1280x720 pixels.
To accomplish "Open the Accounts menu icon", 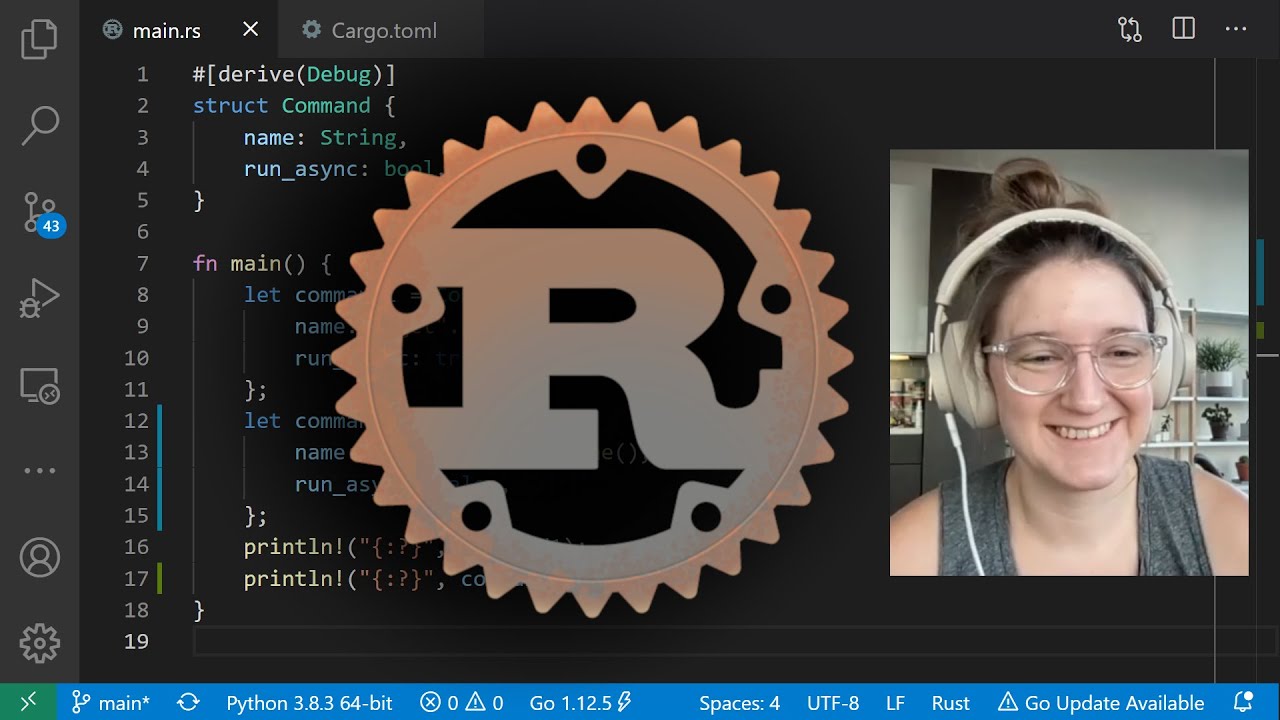I will pyautogui.click(x=40, y=557).
